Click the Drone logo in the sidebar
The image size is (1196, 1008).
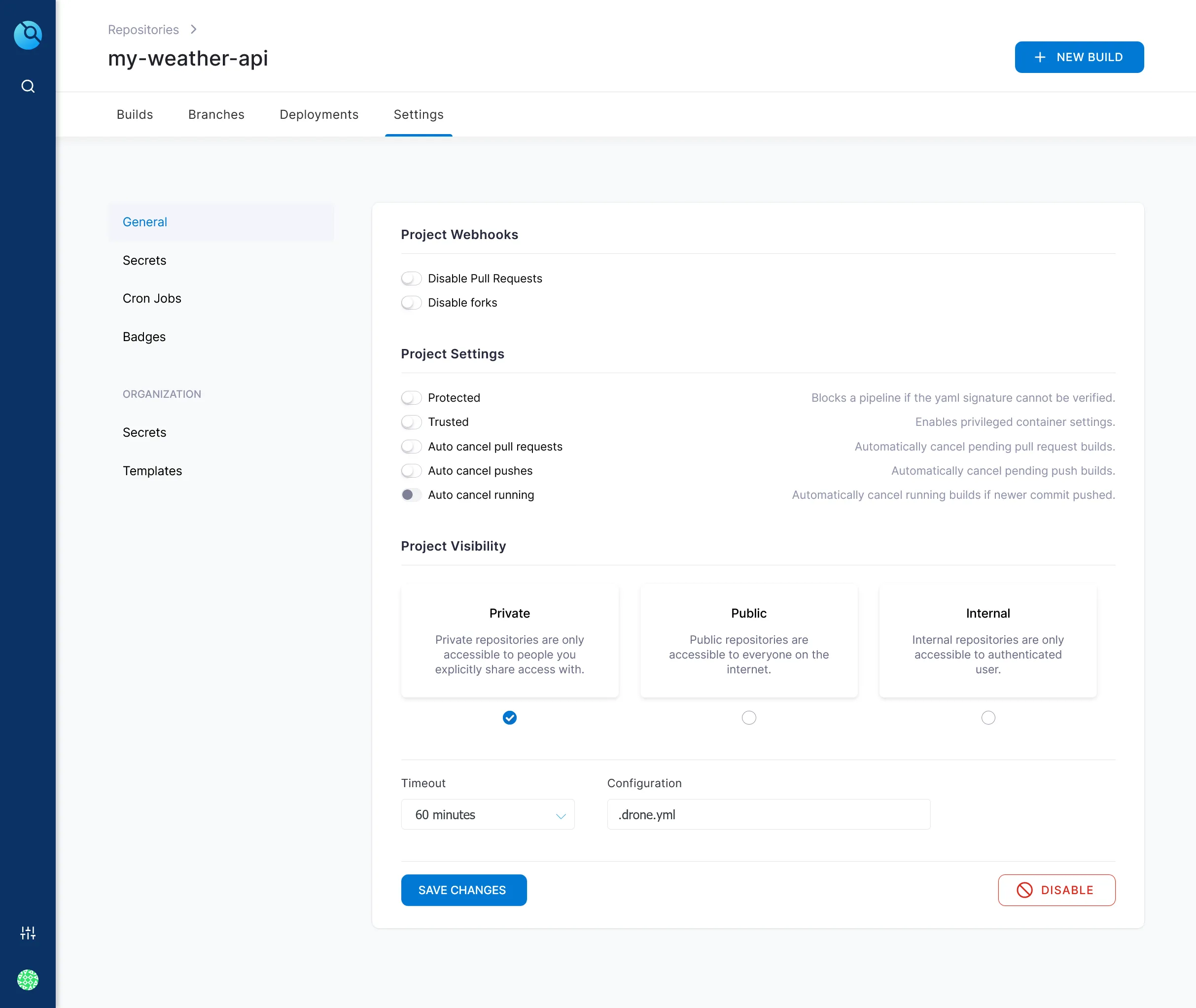(x=28, y=35)
